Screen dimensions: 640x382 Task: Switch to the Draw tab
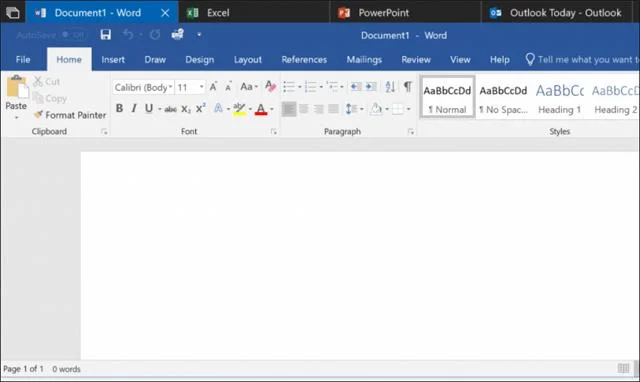155,60
